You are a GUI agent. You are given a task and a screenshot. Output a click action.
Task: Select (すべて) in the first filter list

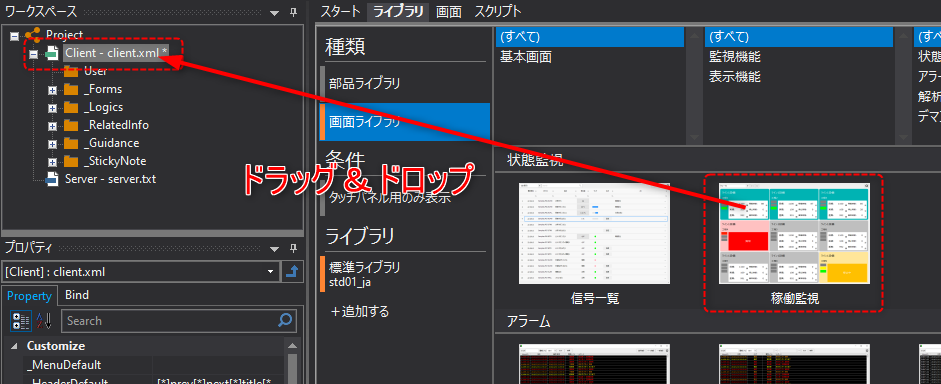[590, 37]
